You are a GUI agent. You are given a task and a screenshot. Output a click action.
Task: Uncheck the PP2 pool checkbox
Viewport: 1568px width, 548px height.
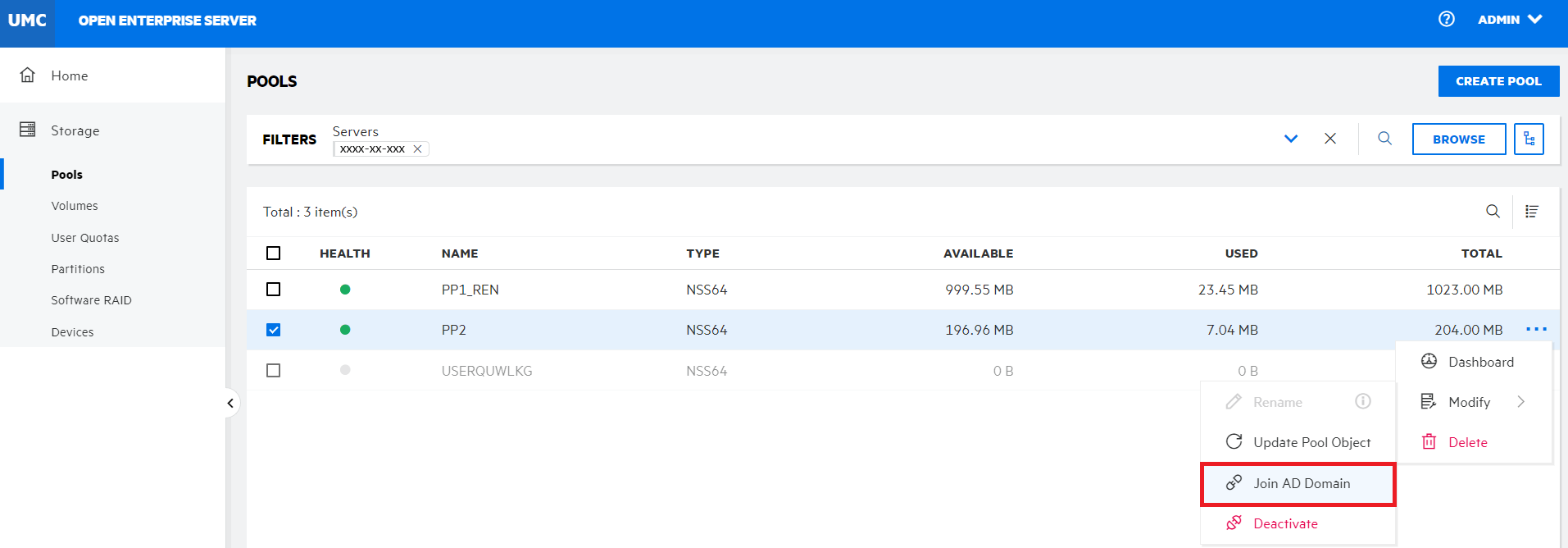(x=274, y=330)
